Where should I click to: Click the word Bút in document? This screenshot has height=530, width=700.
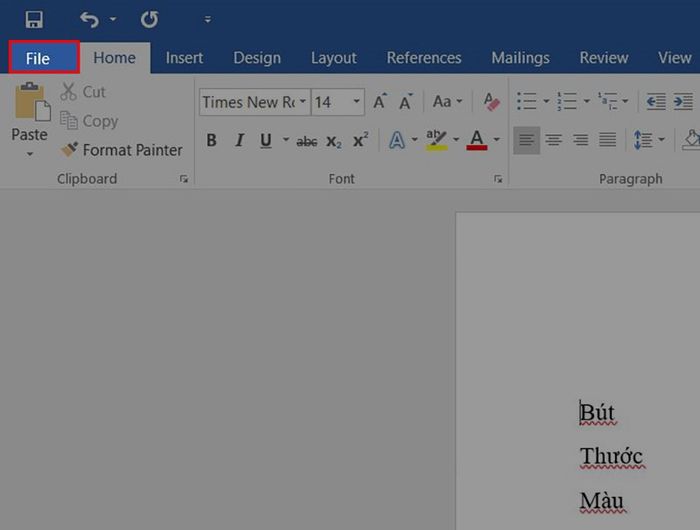[597, 413]
